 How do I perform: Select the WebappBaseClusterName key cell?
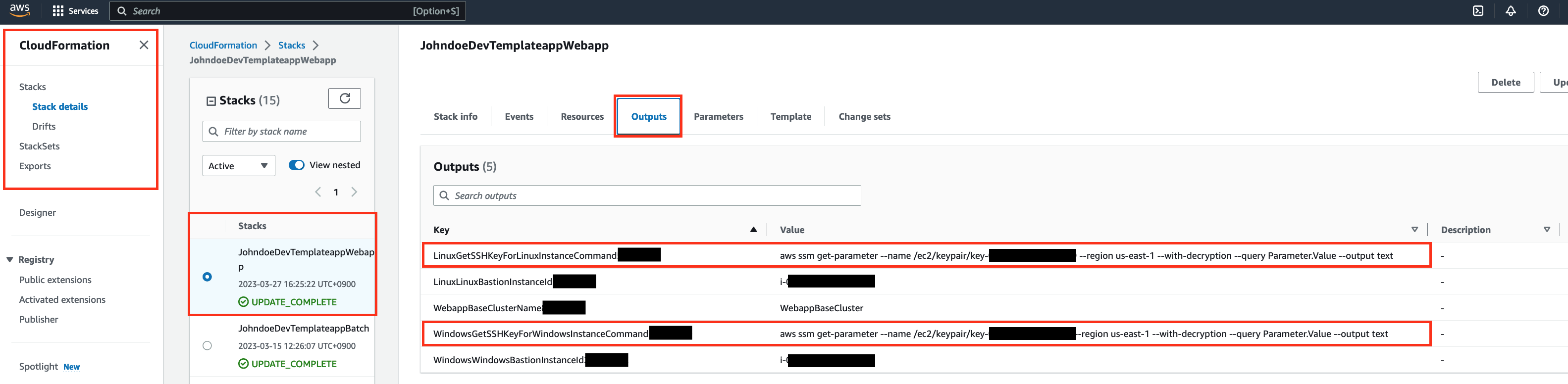coord(487,308)
